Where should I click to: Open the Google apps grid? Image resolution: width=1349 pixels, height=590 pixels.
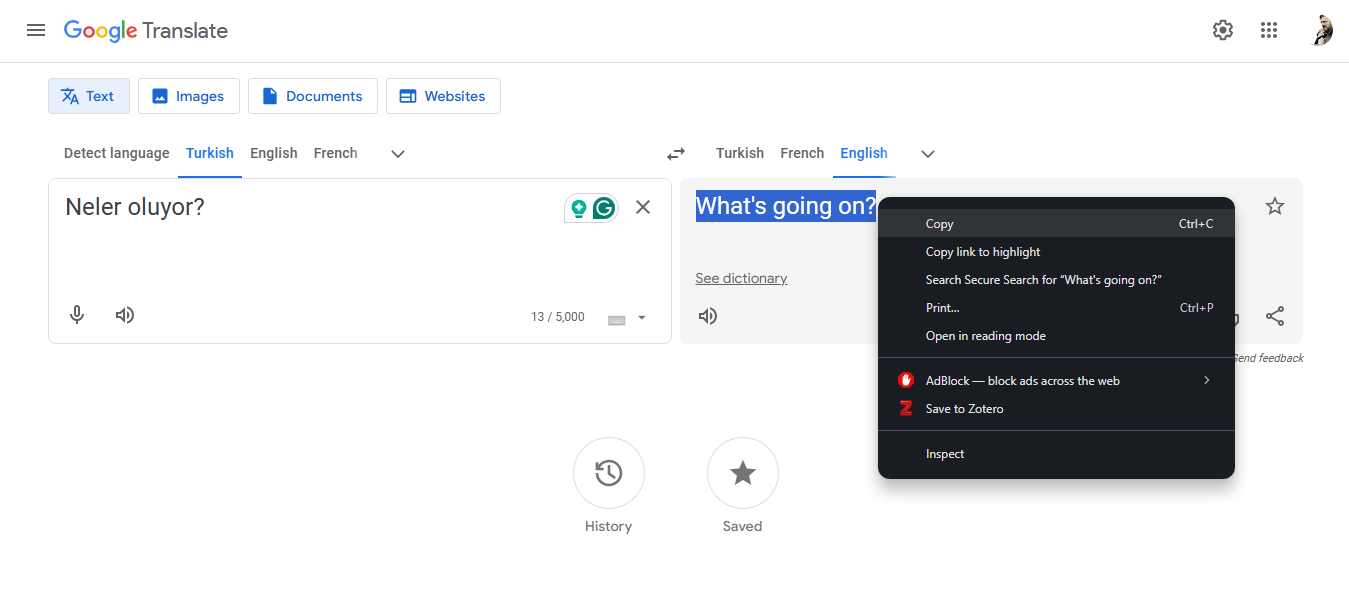[x=1269, y=30]
